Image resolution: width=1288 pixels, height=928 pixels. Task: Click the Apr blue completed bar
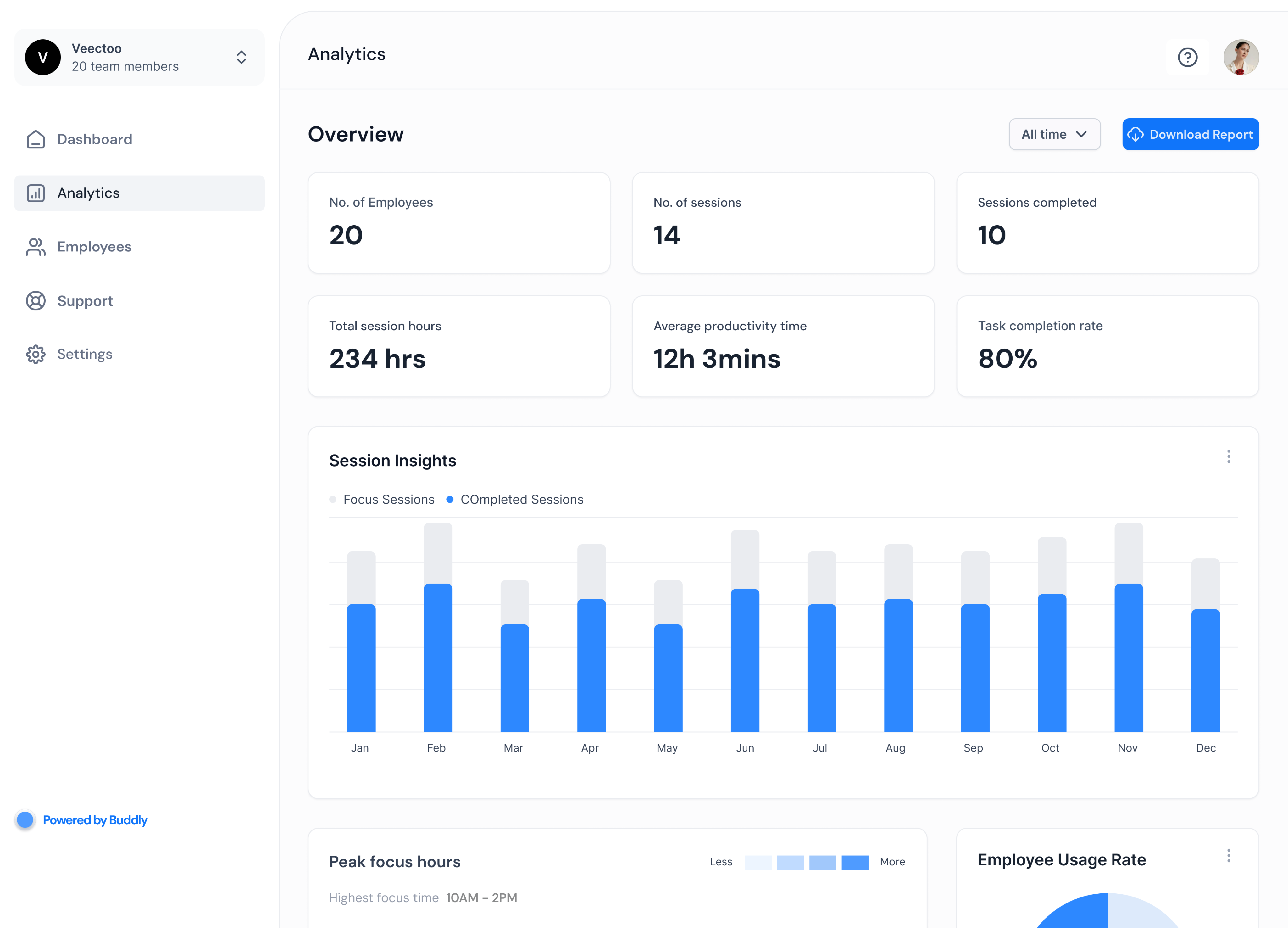591,665
